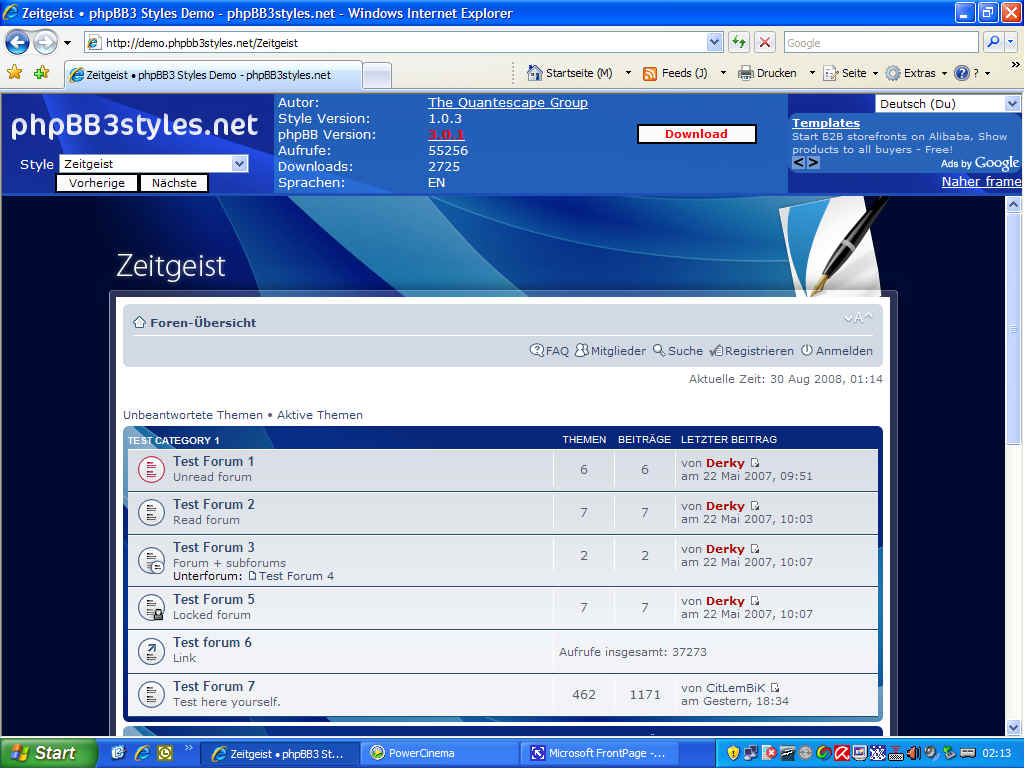Screen dimensions: 1024x768
Task: Click the Internet Explorer quick launch icon
Action: pos(142,753)
